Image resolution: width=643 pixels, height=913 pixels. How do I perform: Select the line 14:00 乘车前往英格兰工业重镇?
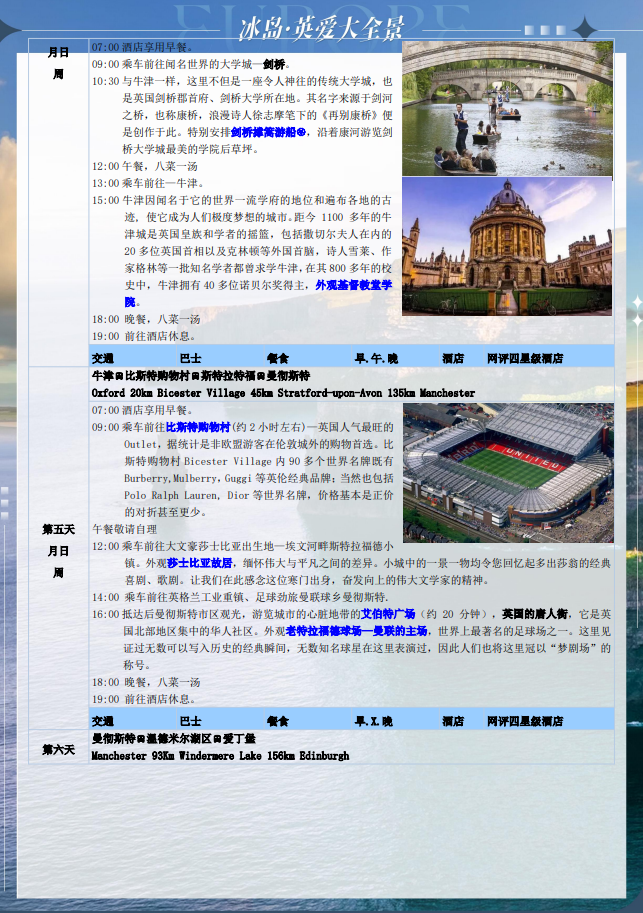[240, 597]
